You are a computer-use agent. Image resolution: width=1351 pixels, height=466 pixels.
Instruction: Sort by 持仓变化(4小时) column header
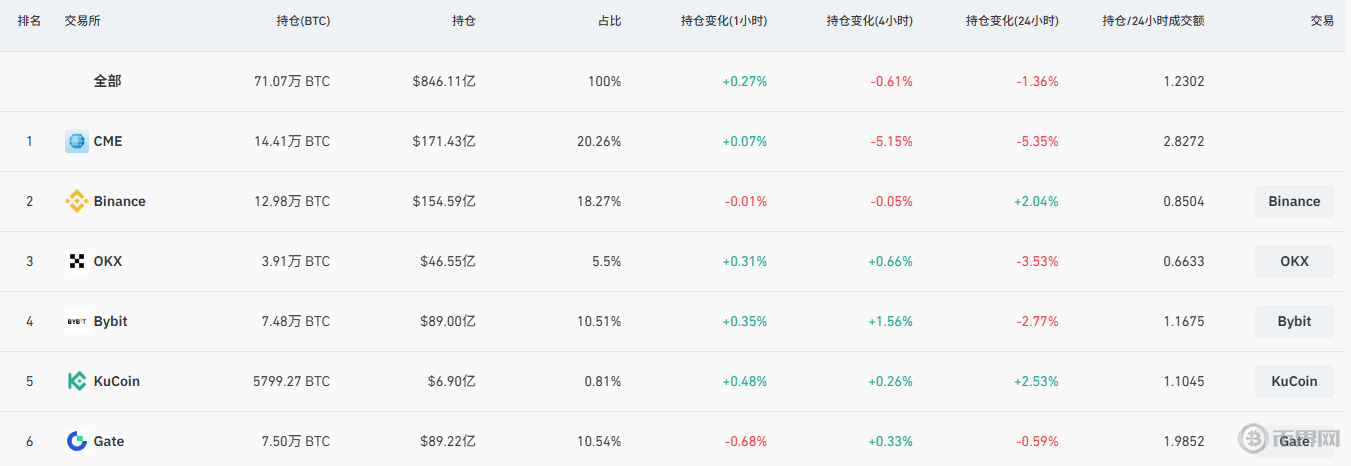[869, 21]
